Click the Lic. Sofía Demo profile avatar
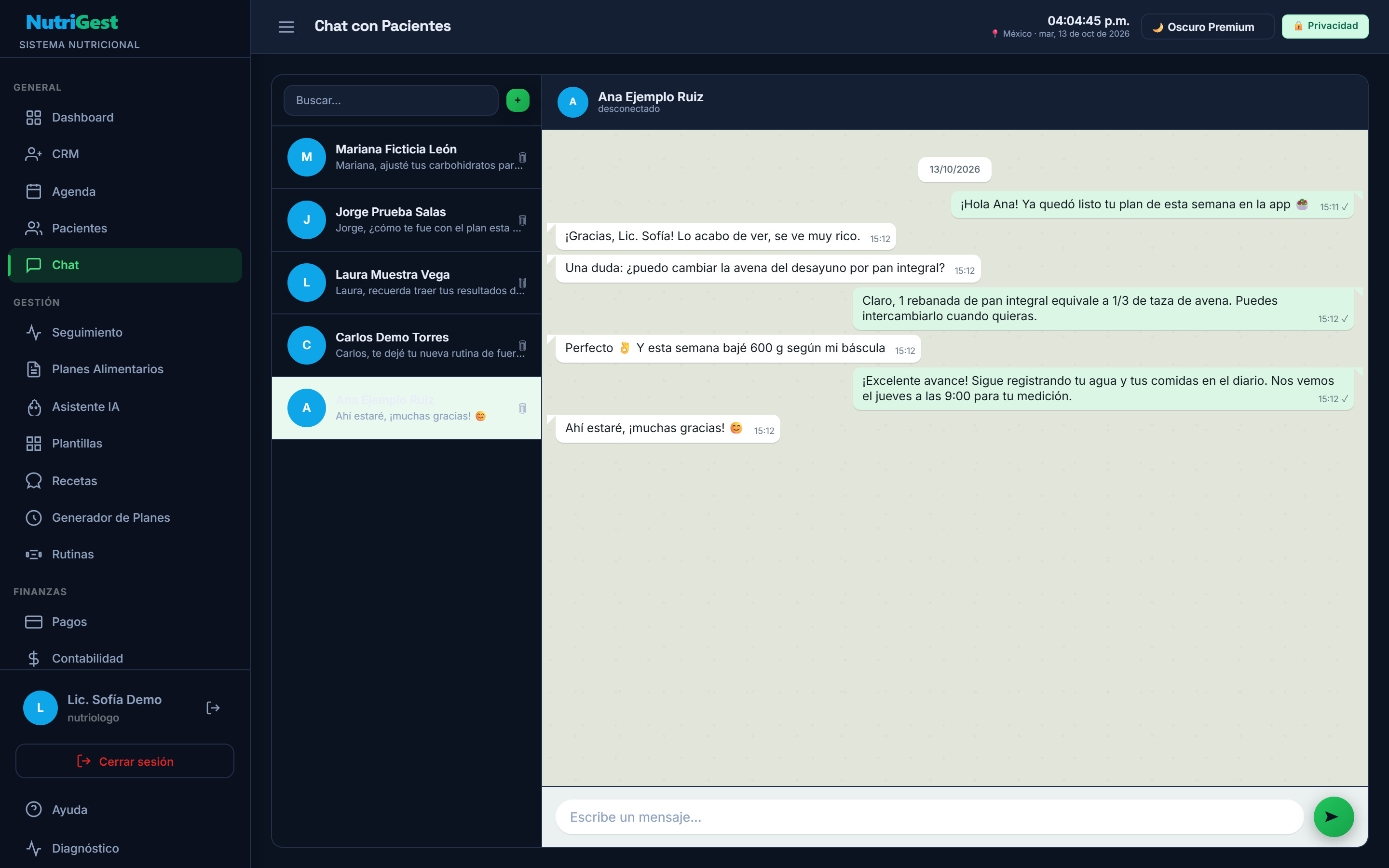This screenshot has height=868, width=1389. point(40,708)
